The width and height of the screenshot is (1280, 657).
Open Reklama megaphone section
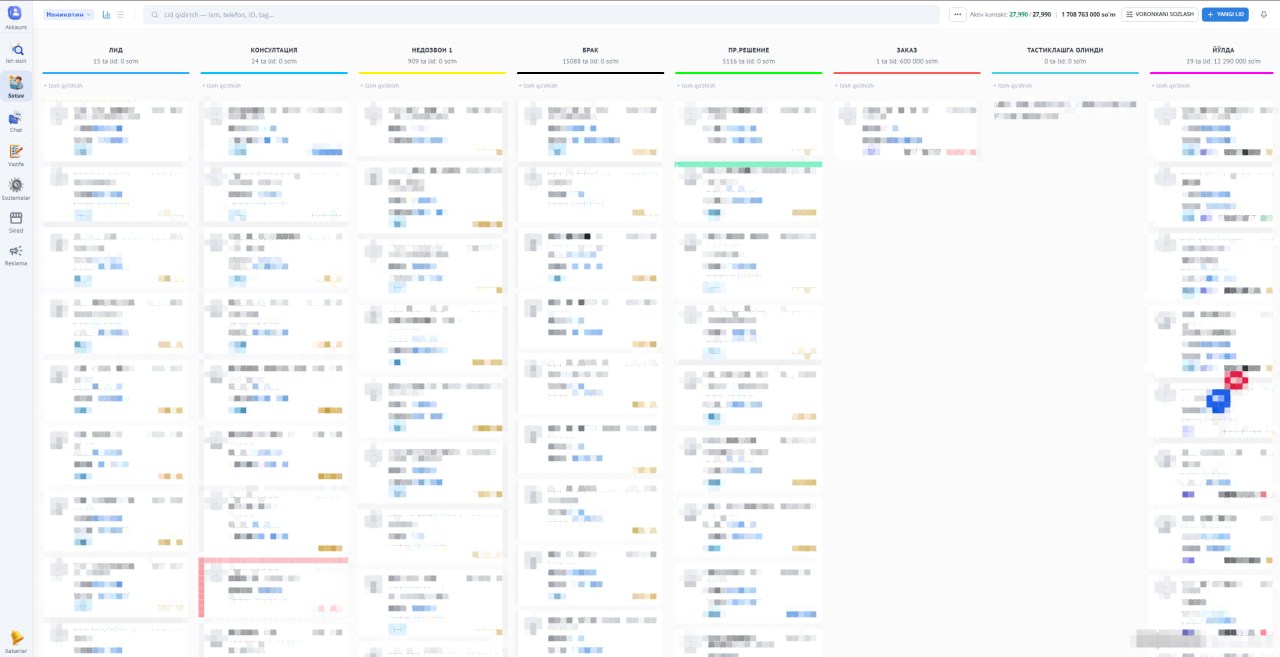15,255
